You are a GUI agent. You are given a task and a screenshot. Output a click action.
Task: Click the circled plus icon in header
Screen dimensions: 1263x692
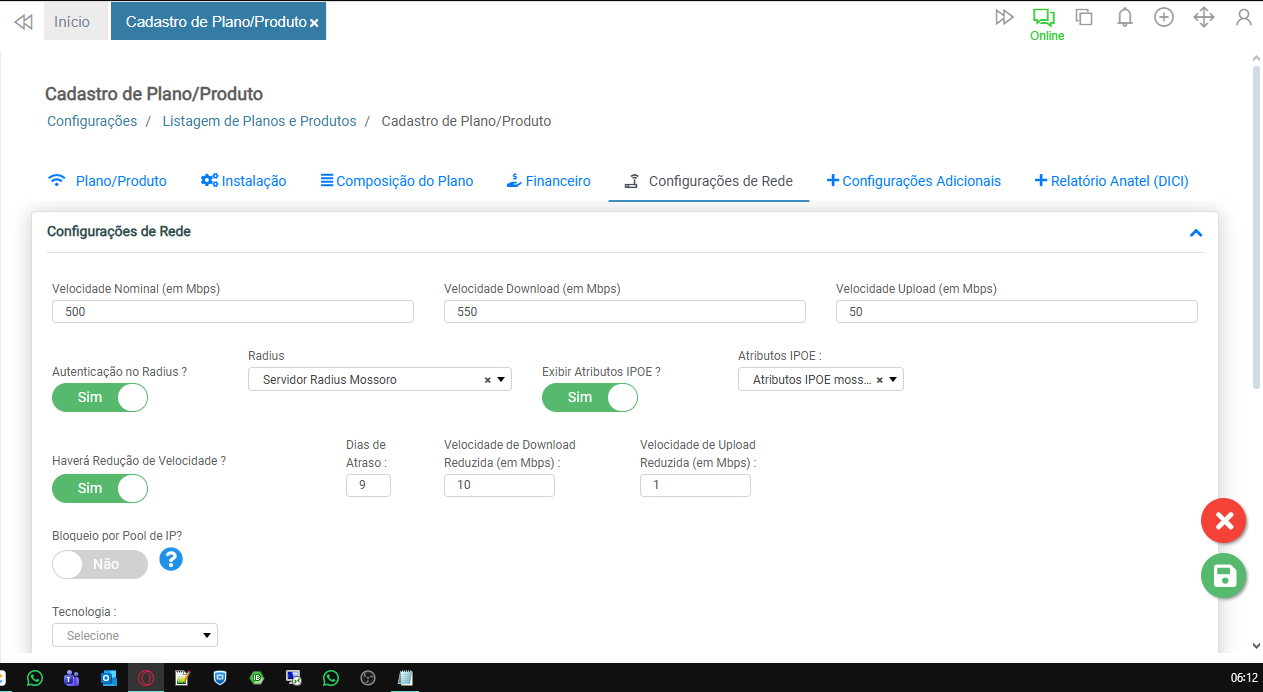(1164, 18)
